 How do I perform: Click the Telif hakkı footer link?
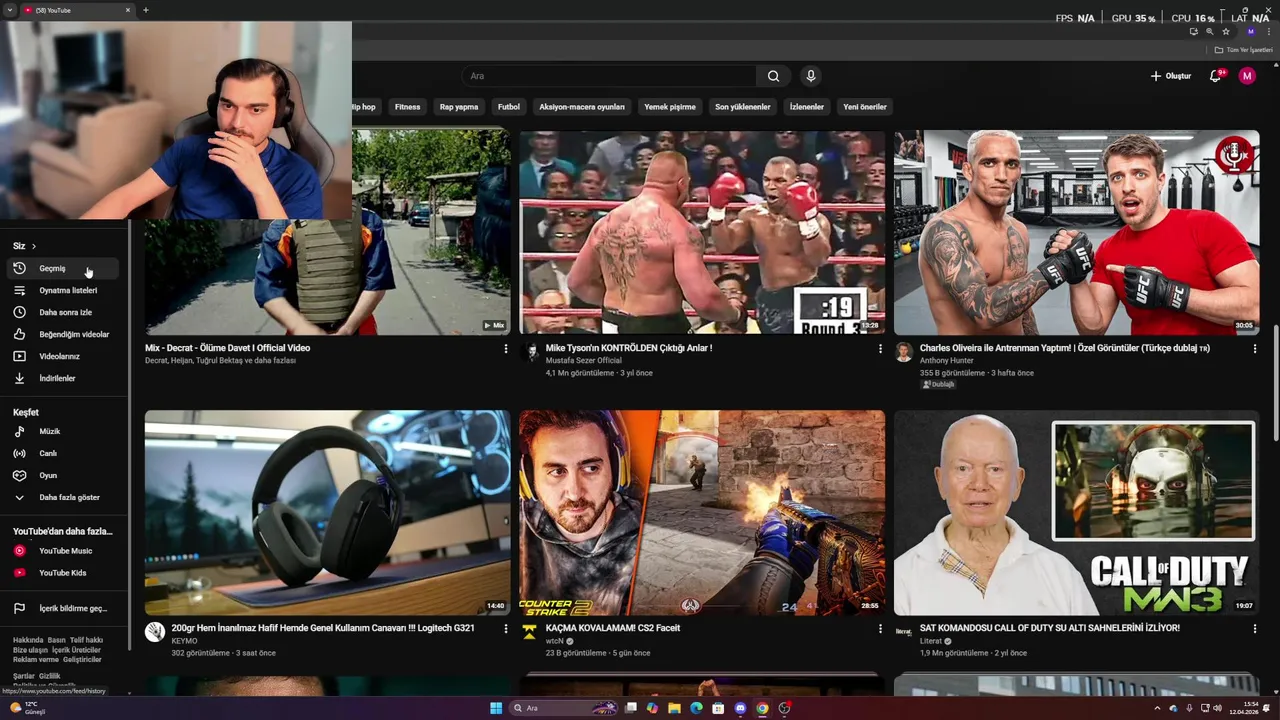pyautogui.click(x=86, y=640)
